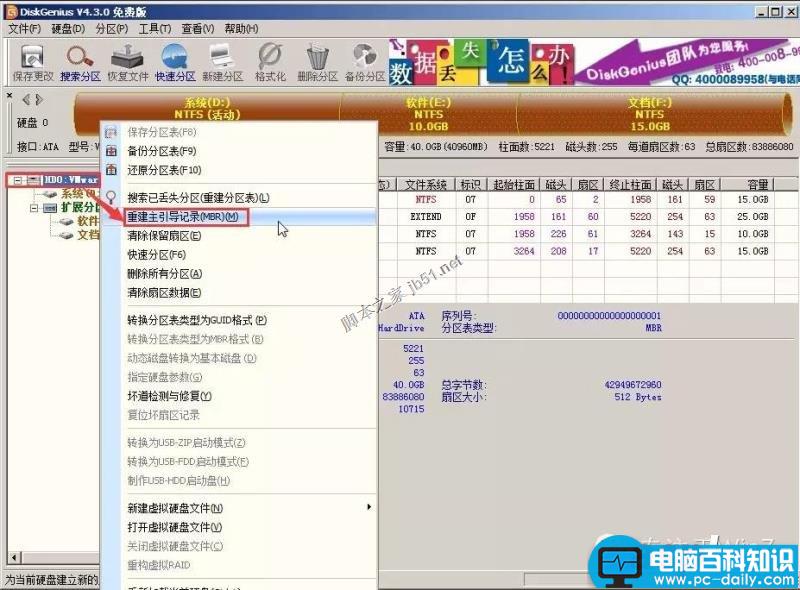Click the Delete Partition (删除分区) trash icon
800x590 pixels.
pos(317,63)
